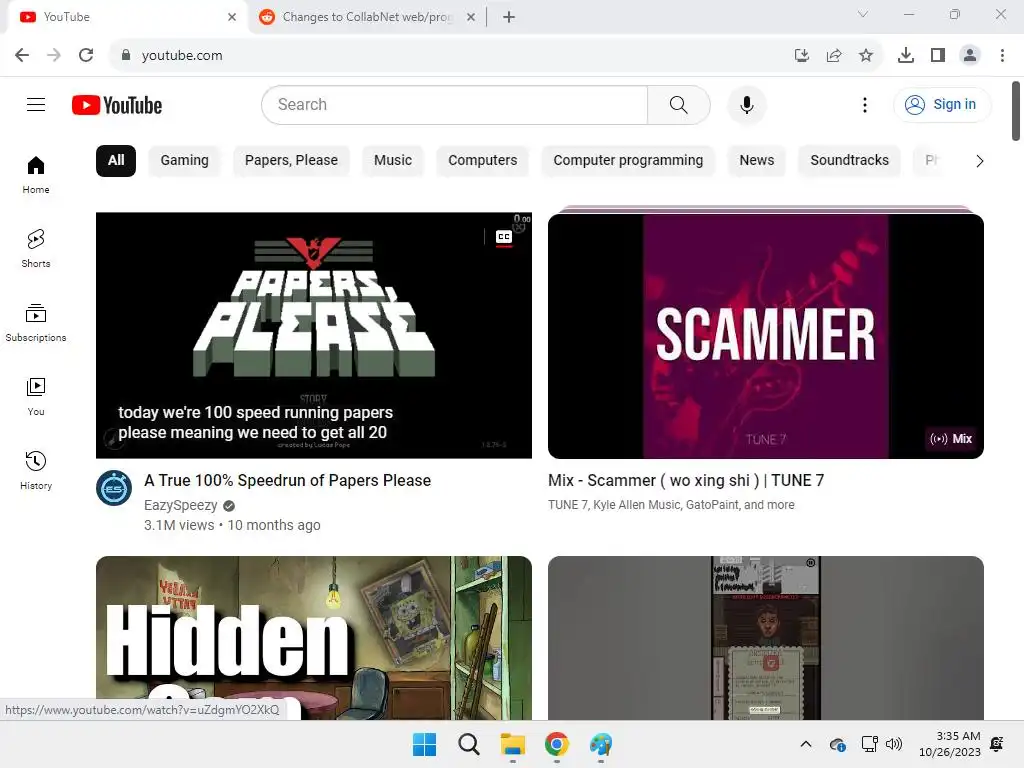Click the Sign in button
Screen dimensions: 1024x768
click(x=942, y=104)
